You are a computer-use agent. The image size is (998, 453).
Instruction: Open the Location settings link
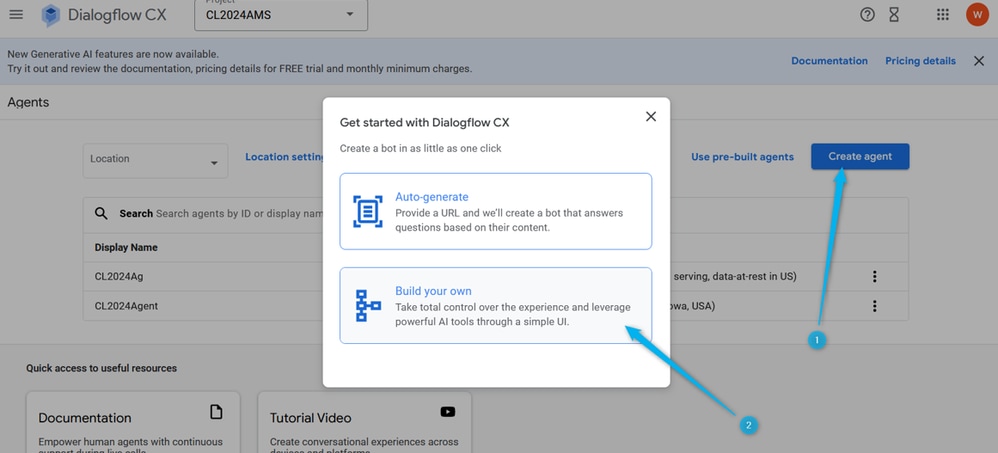pyautogui.click(x=284, y=157)
